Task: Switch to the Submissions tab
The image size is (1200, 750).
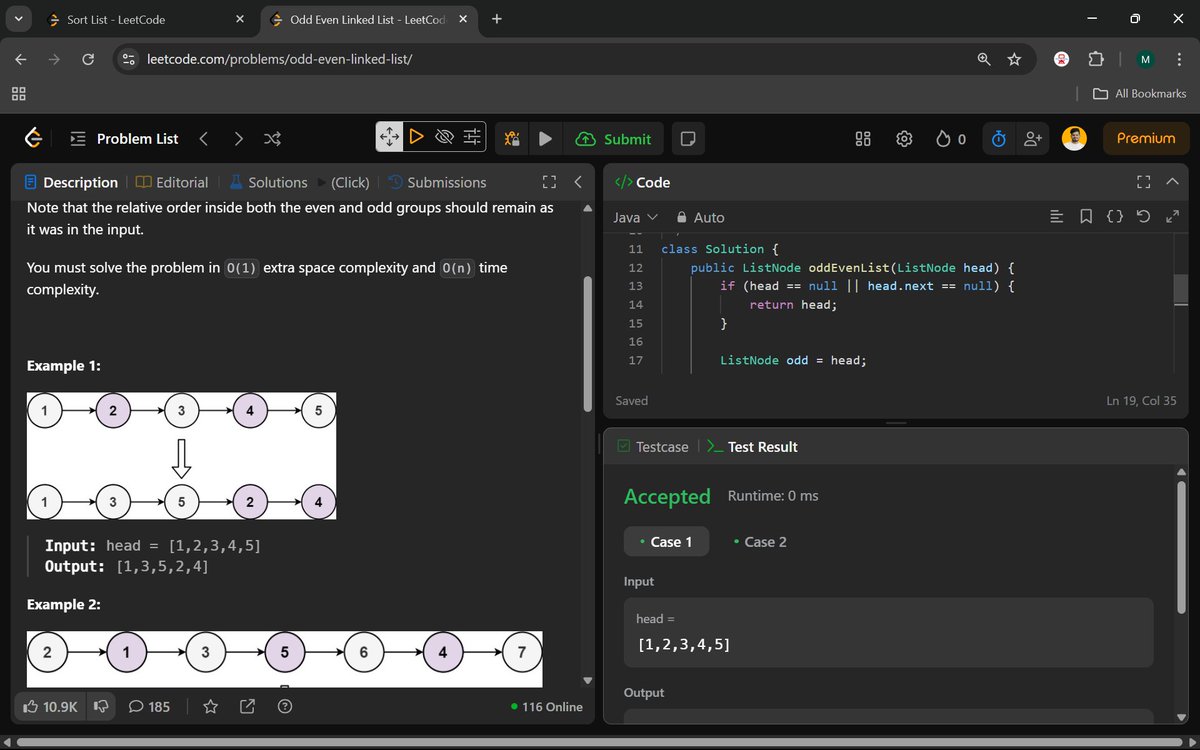Action: pyautogui.click(x=437, y=182)
